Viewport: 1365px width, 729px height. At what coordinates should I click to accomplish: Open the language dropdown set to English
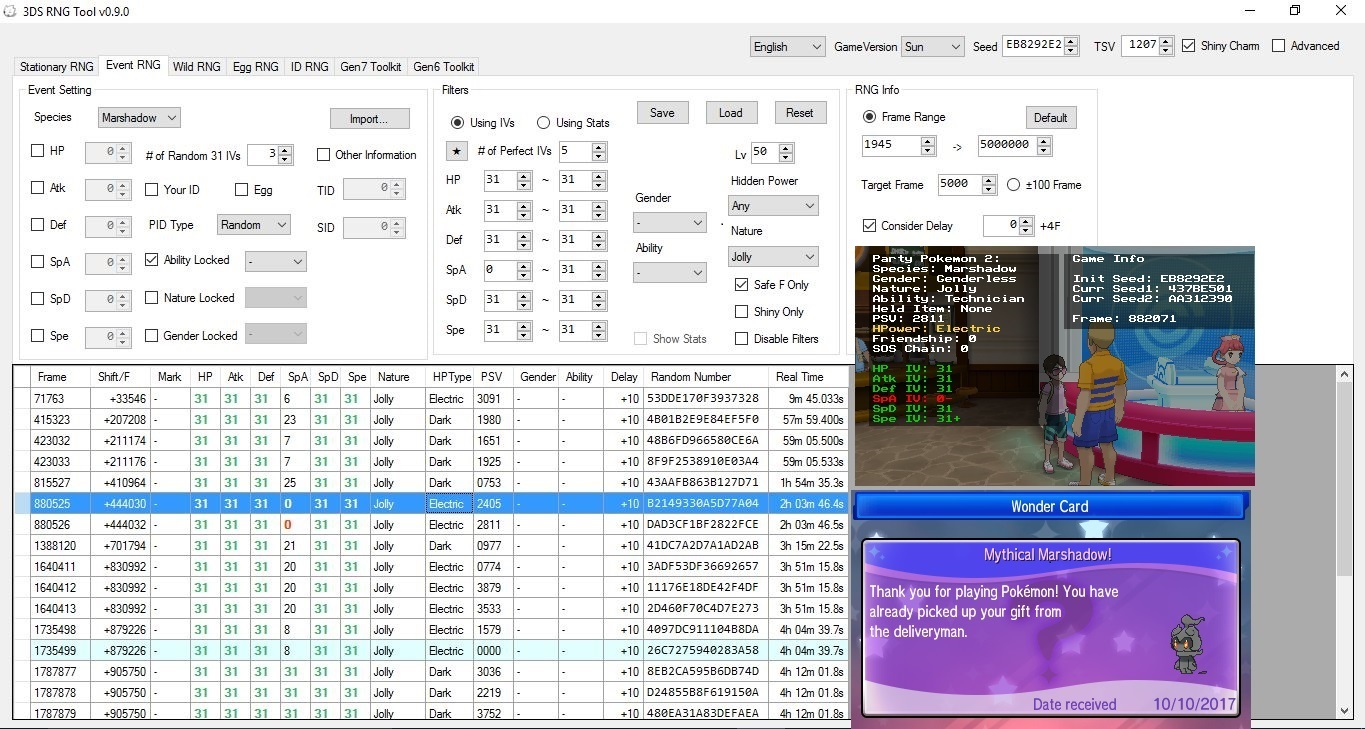788,46
